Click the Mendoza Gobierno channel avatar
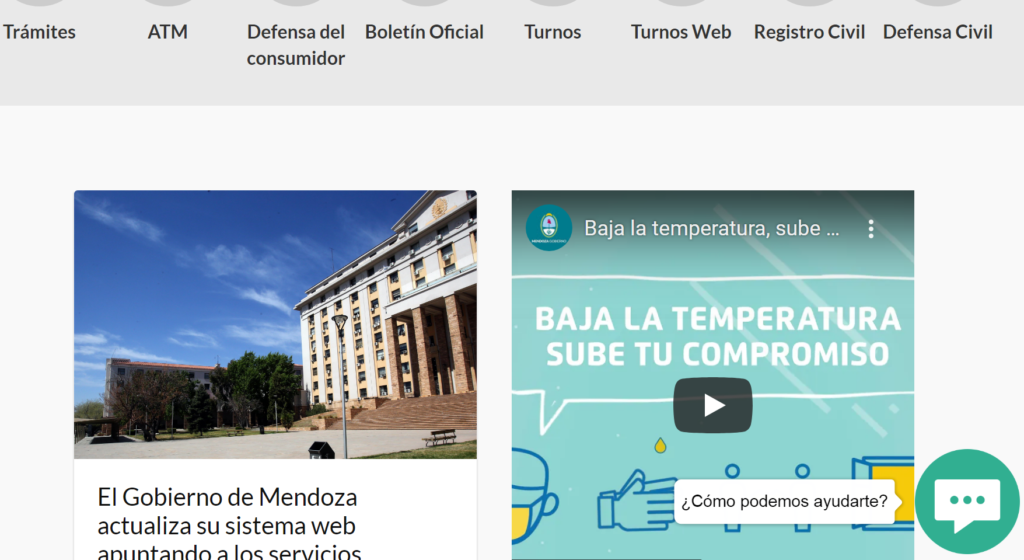 tap(549, 228)
